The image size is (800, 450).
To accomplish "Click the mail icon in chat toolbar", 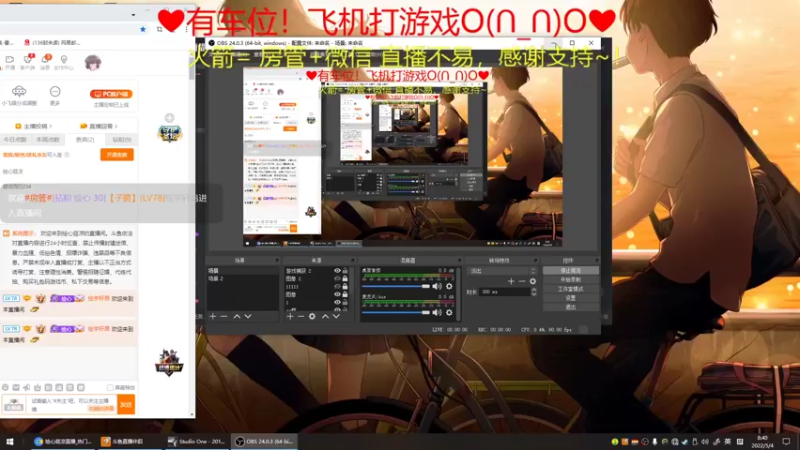I will [x=16, y=388].
